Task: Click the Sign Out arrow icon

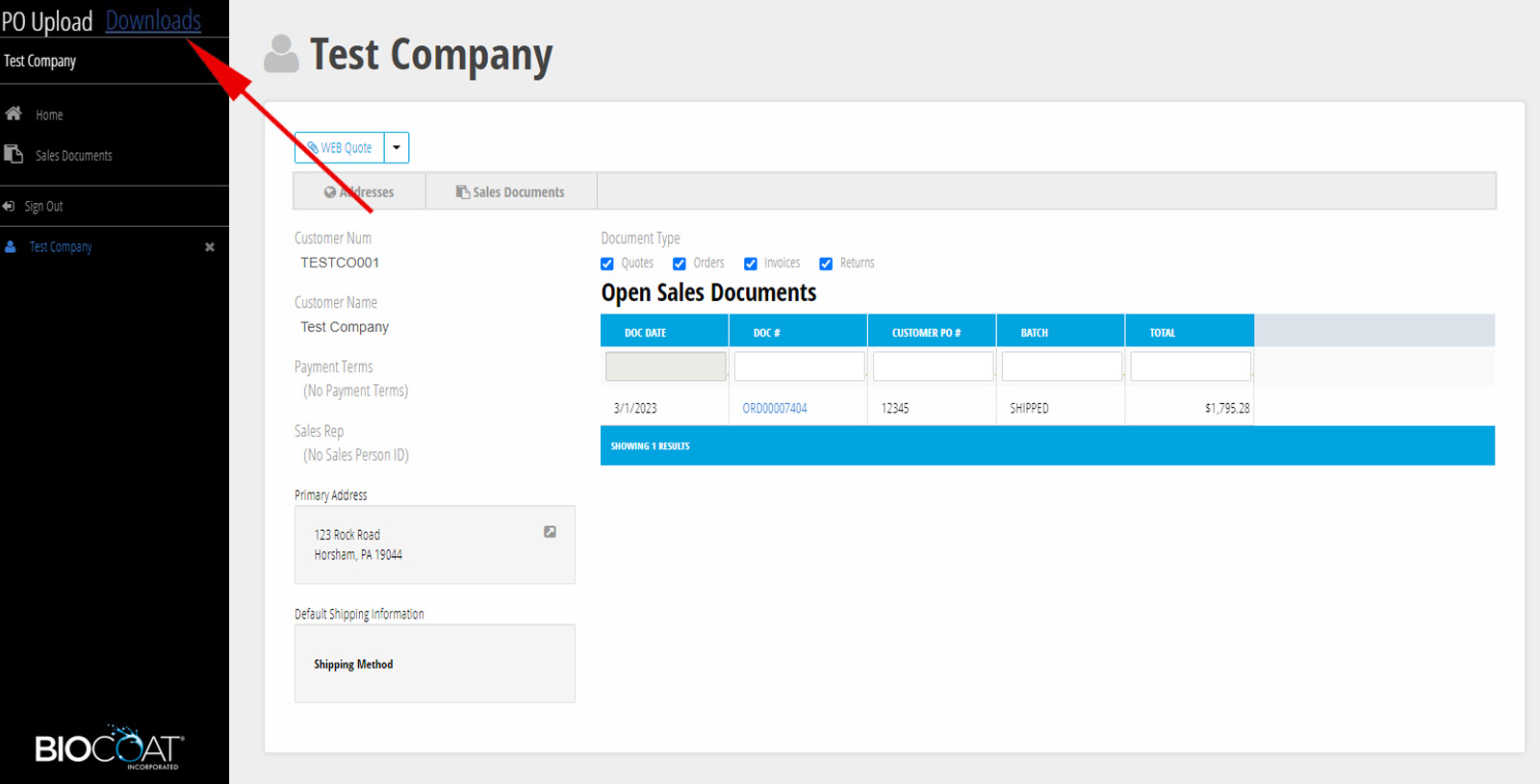Action: pyautogui.click(x=9, y=206)
